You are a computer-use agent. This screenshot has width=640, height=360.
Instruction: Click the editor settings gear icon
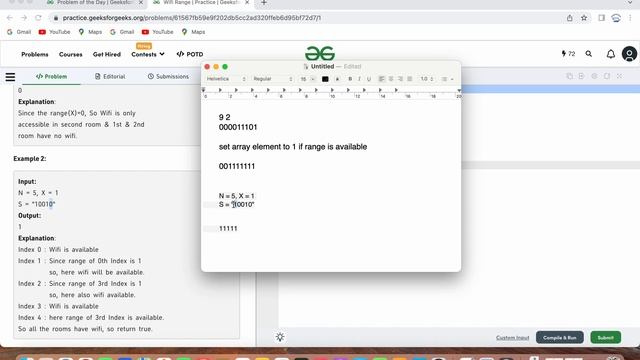tap(594, 76)
